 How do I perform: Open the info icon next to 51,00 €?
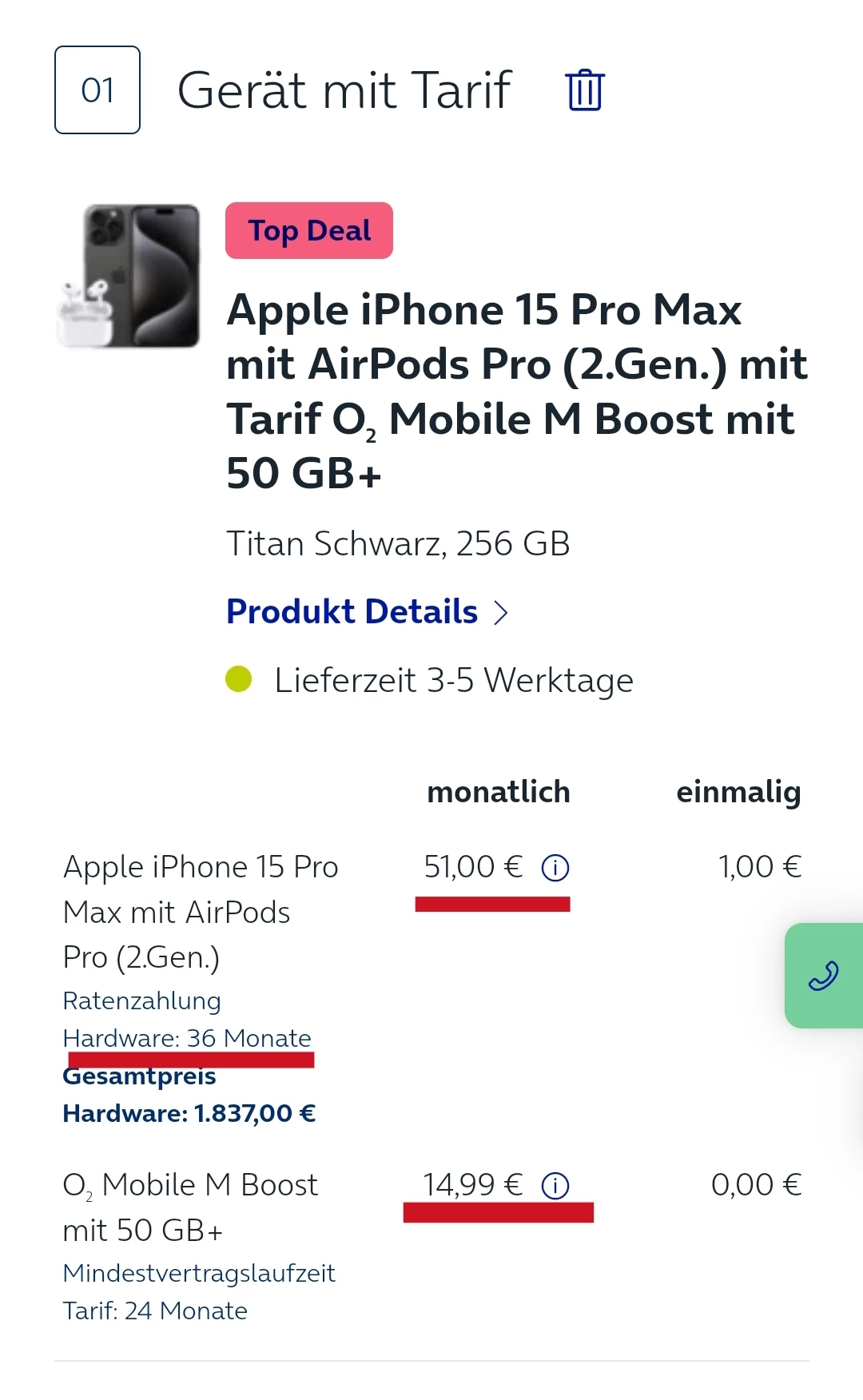(x=555, y=868)
